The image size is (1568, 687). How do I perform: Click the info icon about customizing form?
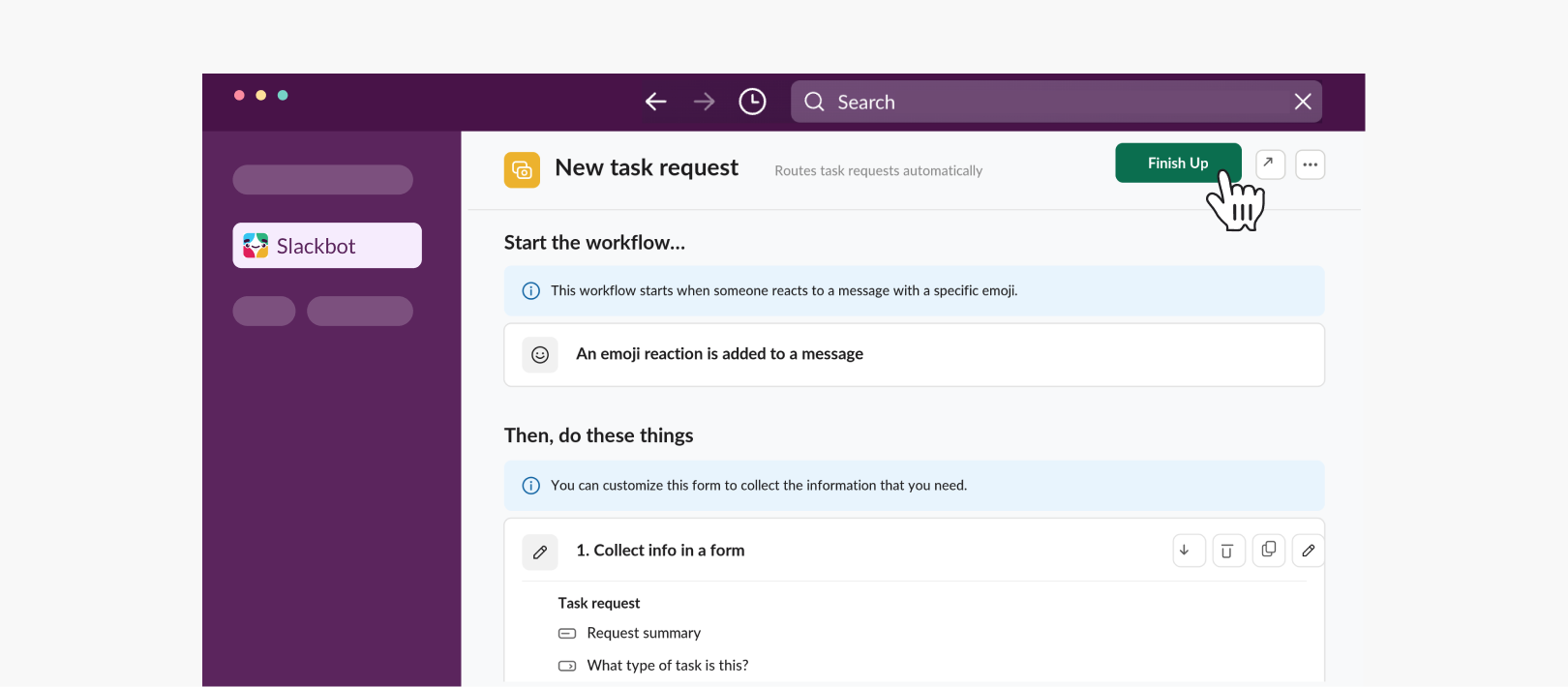531,486
